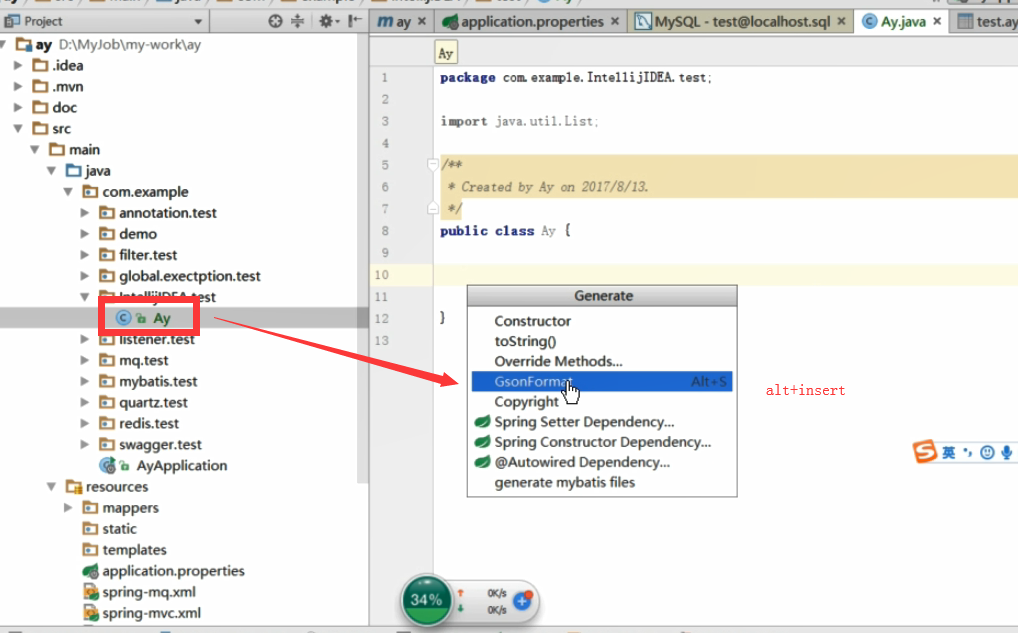Screen dimensions: 1018x633
Task: Click the Ay breadcrumb in editor
Action: coord(445,53)
